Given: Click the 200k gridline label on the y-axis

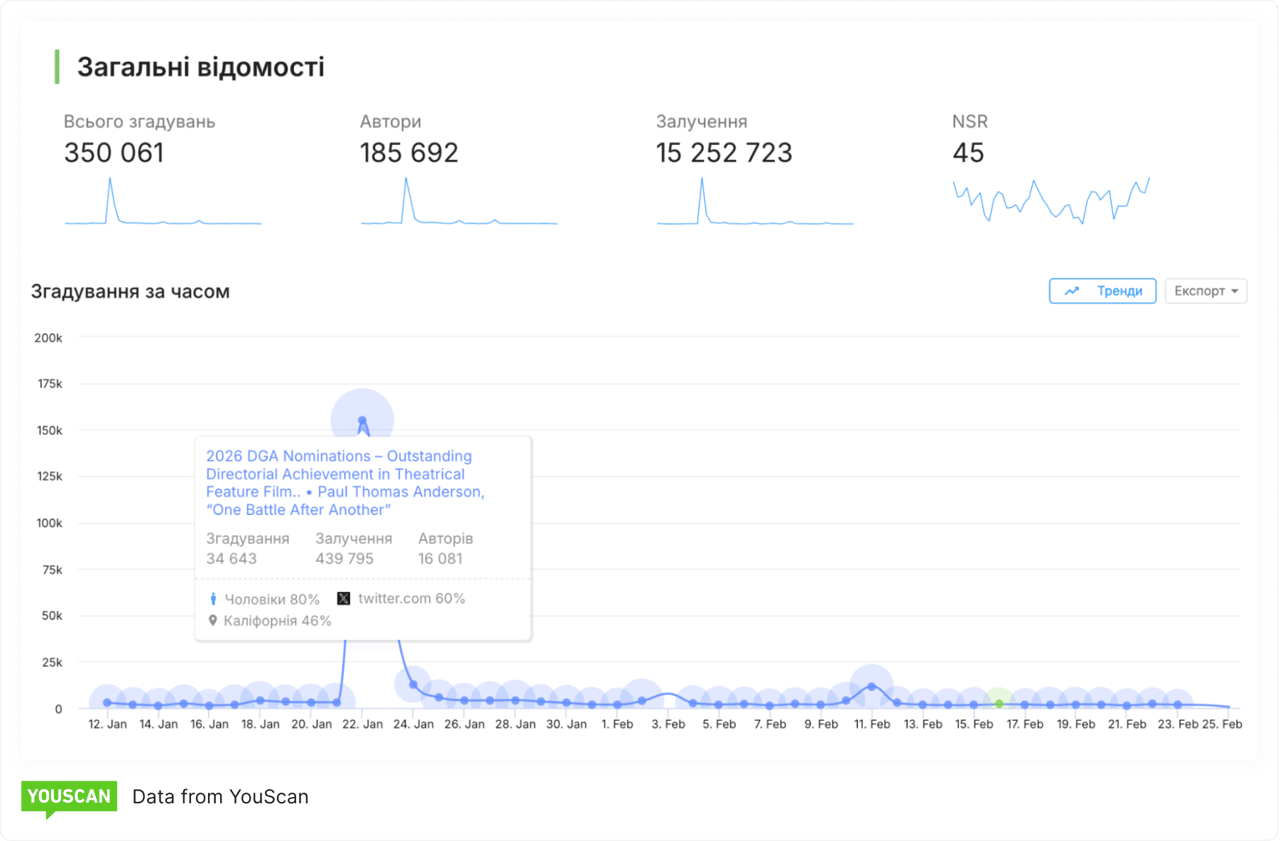Looking at the screenshot, I should 47,337.
